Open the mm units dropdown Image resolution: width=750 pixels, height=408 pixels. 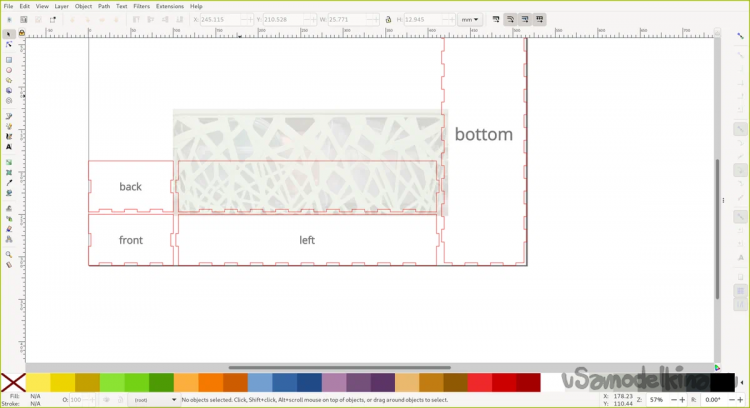pyautogui.click(x=468, y=19)
